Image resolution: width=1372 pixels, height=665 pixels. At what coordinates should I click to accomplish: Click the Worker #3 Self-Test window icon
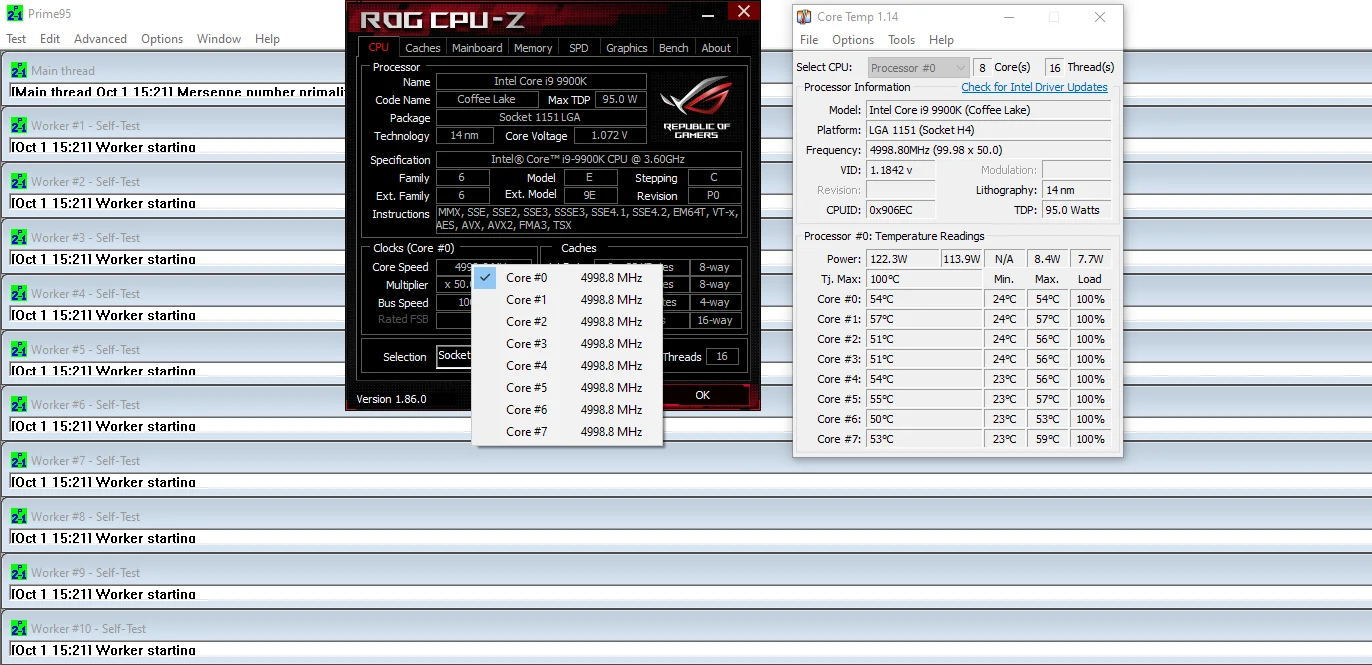19,238
